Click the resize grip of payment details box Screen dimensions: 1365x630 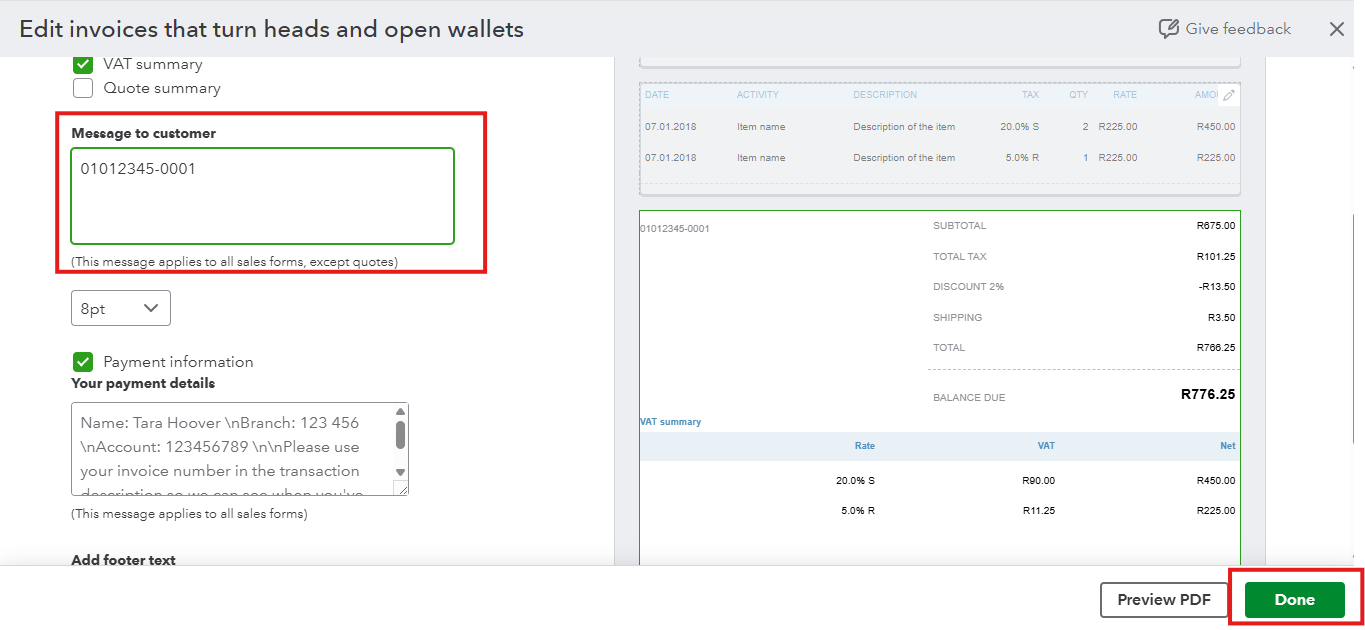(400, 488)
